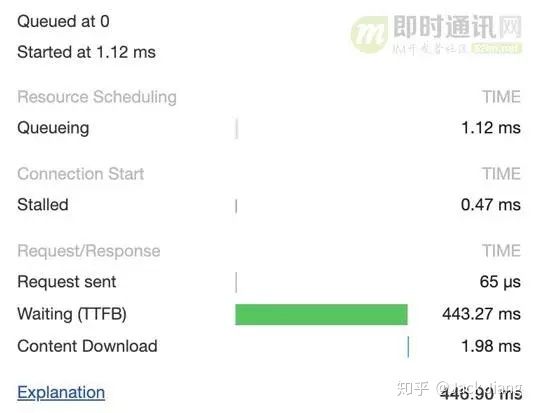
Task: Open the Explanation link
Action: click(61, 392)
